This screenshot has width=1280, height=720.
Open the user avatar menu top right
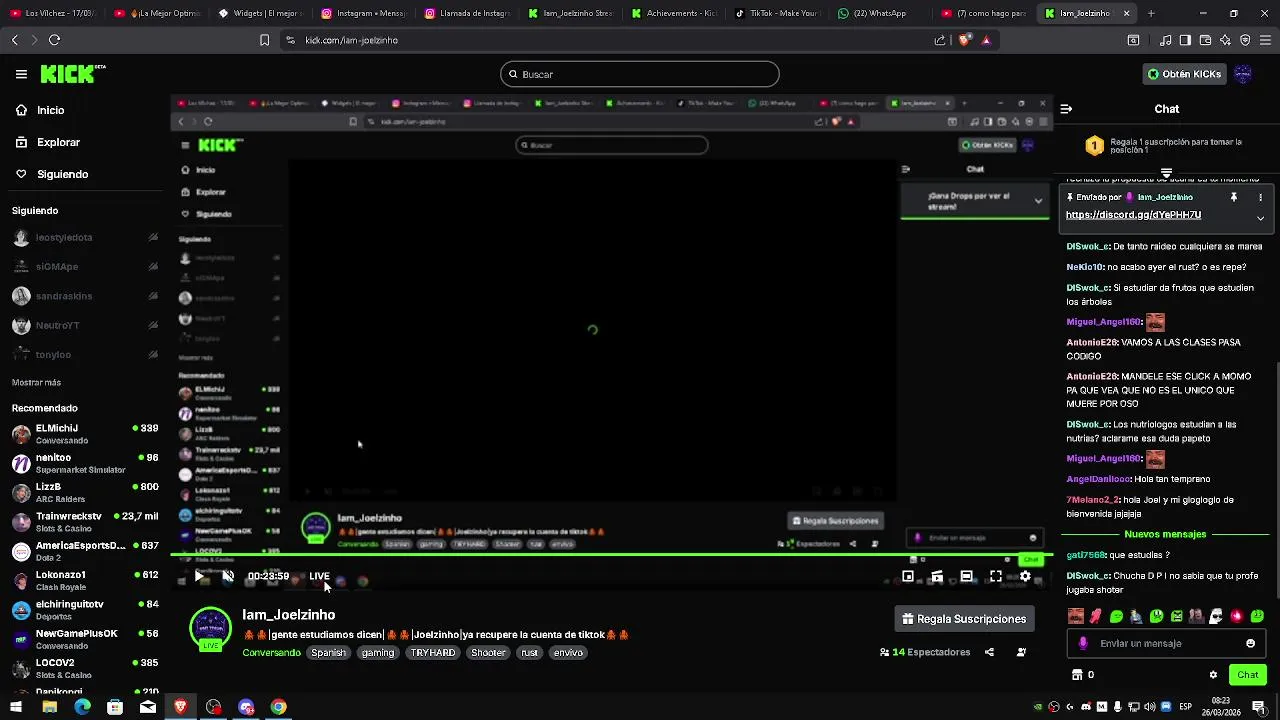pos(1243,74)
